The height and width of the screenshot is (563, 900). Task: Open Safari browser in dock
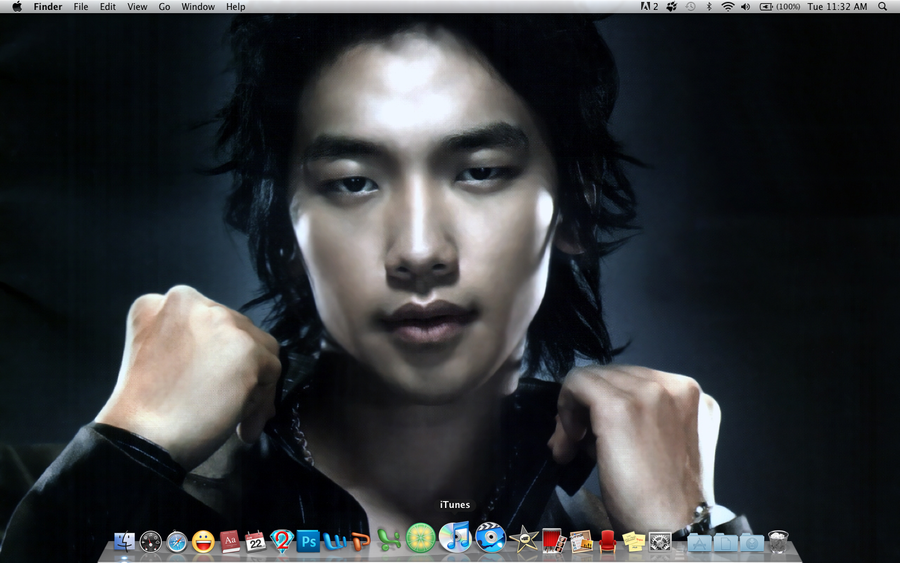[177, 542]
